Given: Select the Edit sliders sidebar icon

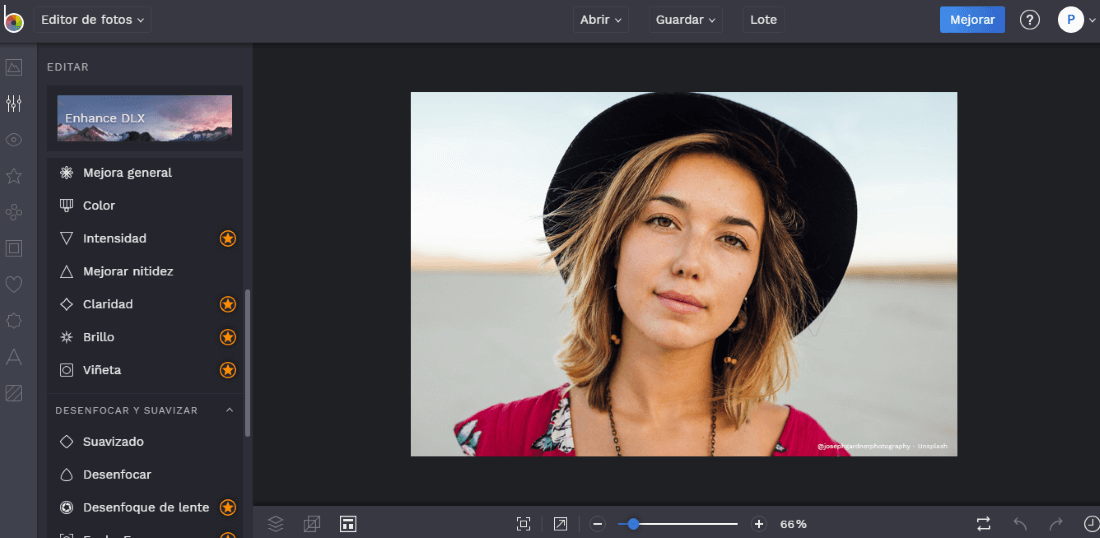Looking at the screenshot, I should coord(14,104).
